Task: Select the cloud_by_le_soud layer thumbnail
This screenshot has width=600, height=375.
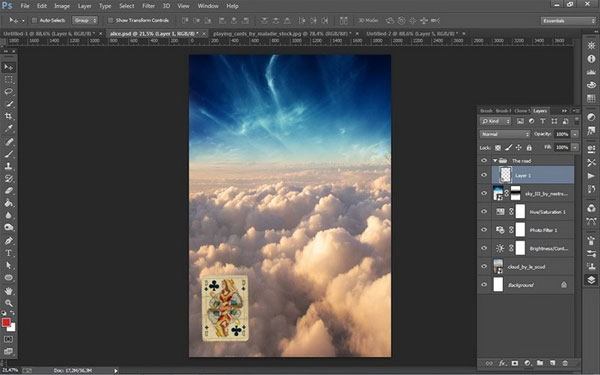Action: click(x=498, y=266)
